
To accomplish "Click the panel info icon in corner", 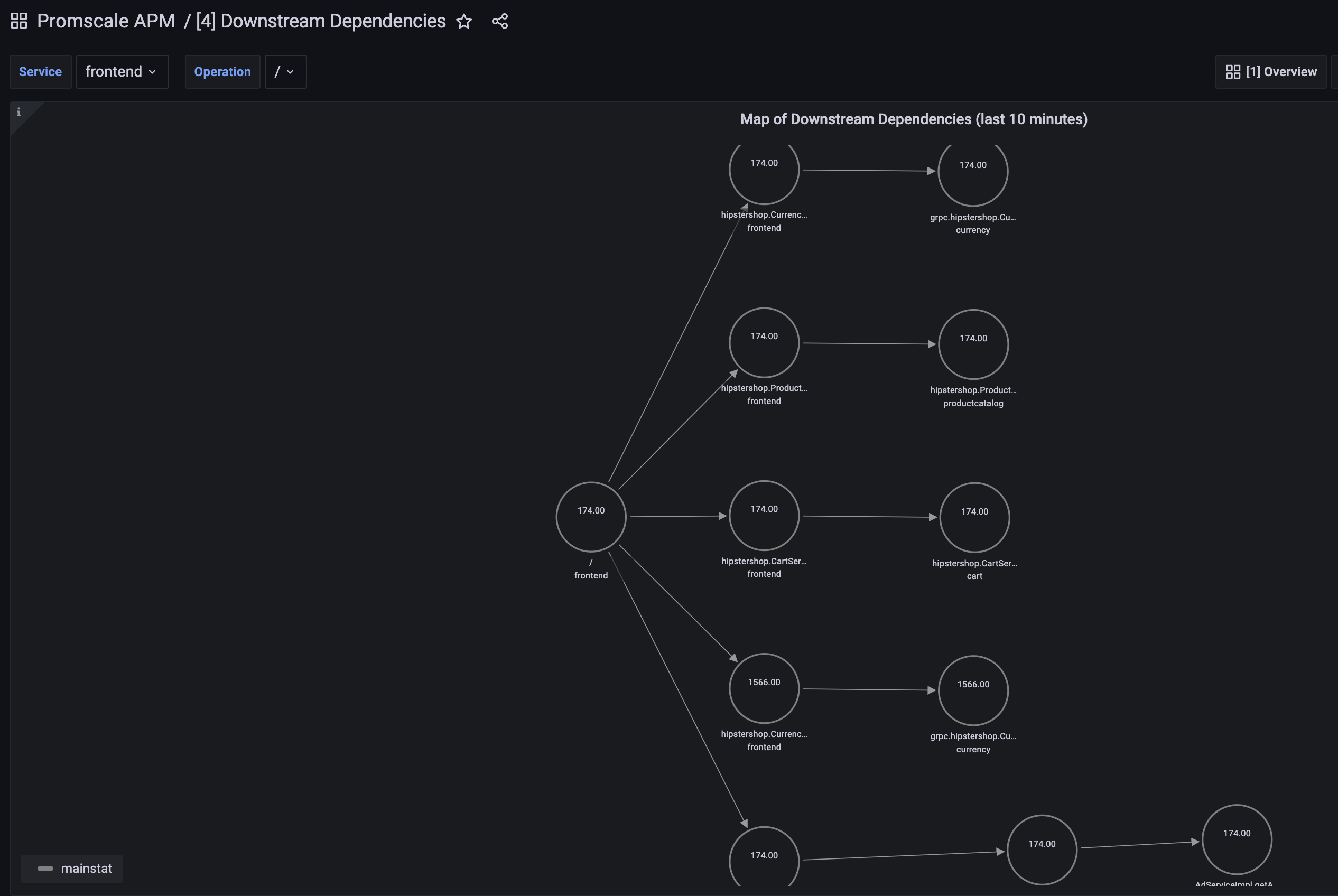I will coord(19,112).
